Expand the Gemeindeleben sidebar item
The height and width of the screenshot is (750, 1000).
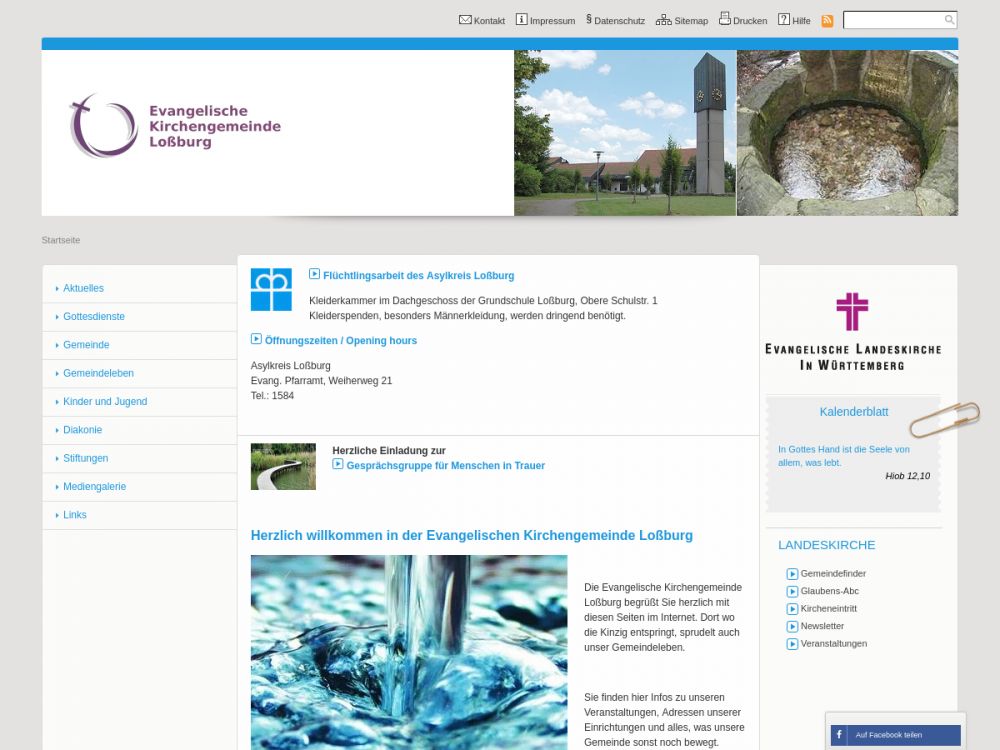(98, 373)
